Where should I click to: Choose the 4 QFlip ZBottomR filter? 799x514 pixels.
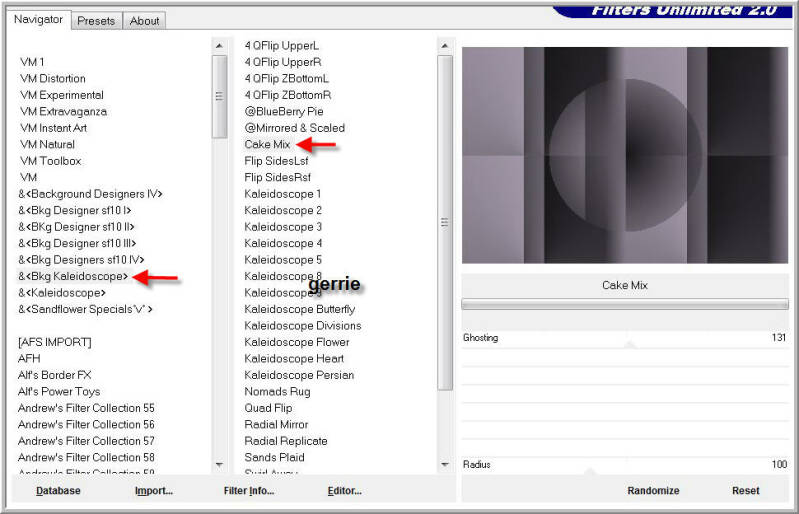(288, 95)
